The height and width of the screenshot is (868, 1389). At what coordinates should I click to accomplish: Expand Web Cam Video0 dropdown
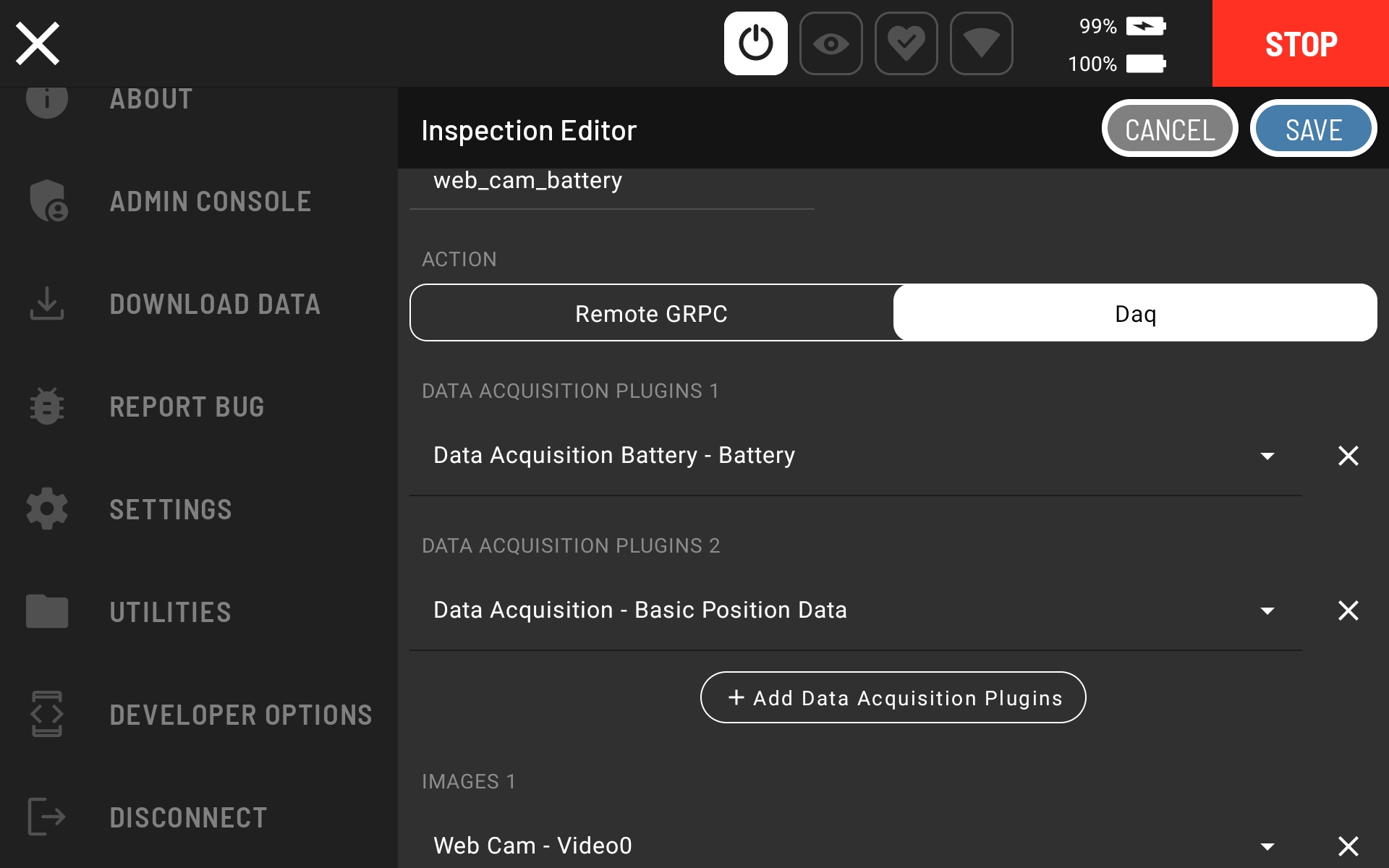1268,843
